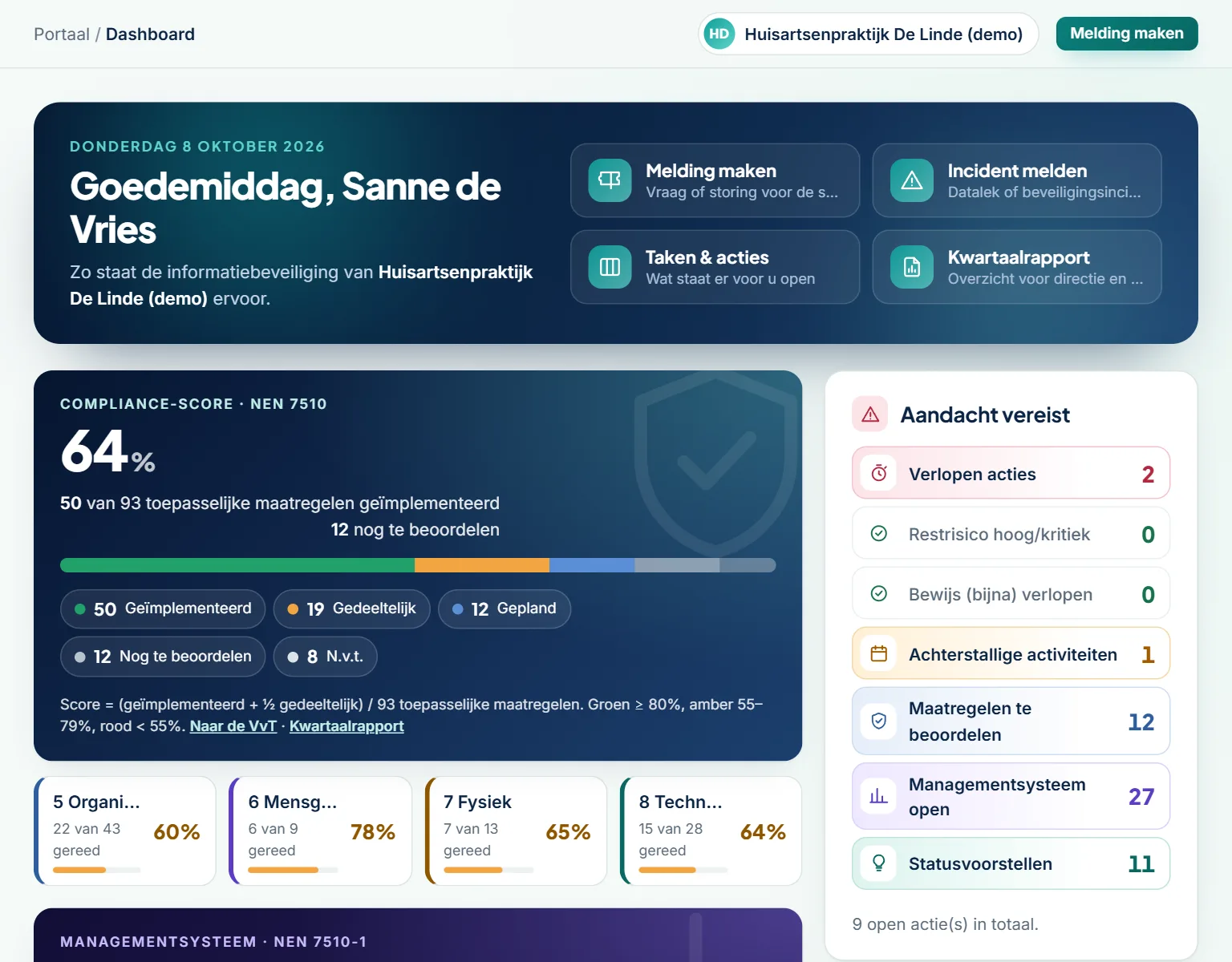Screen dimensions: 1232x962
Task: Open the Restrisico hoog/kritiek row
Action: pyautogui.click(x=1011, y=533)
